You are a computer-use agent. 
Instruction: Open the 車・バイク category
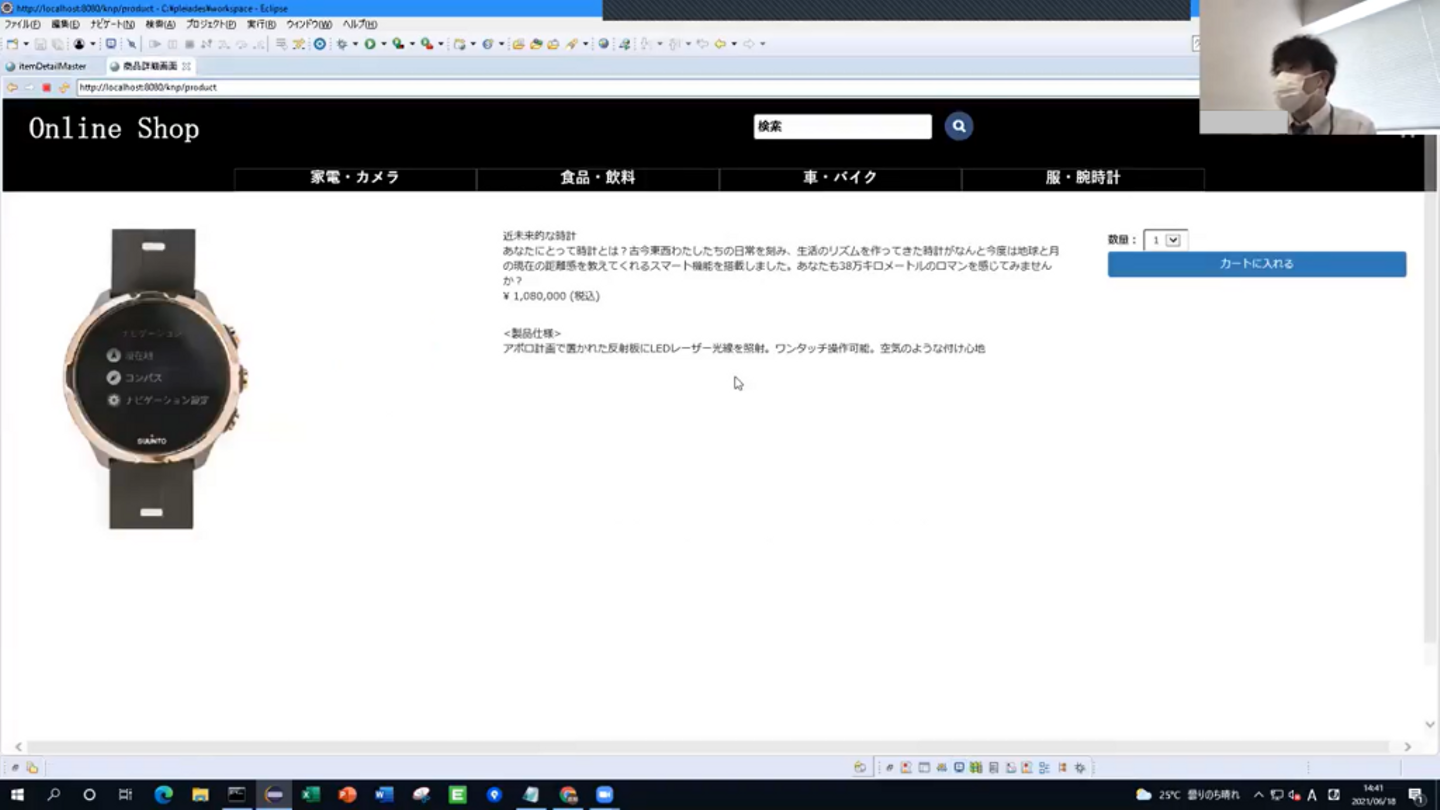pos(840,178)
